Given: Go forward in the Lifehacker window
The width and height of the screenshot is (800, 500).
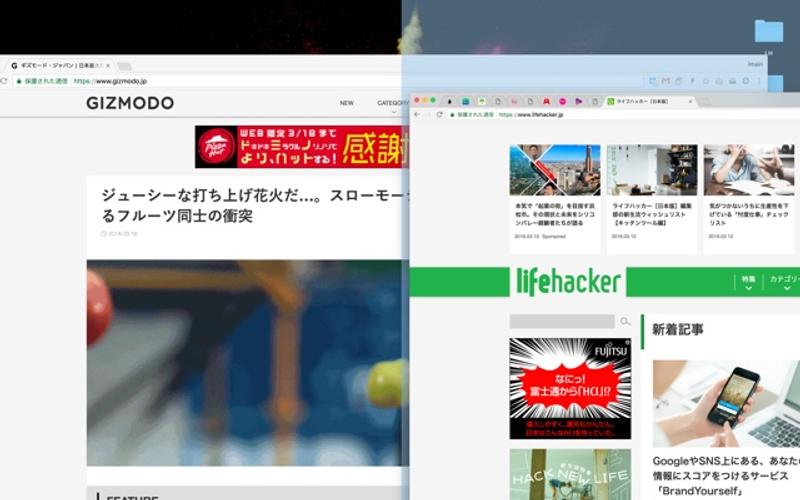Looking at the screenshot, I should (428, 115).
